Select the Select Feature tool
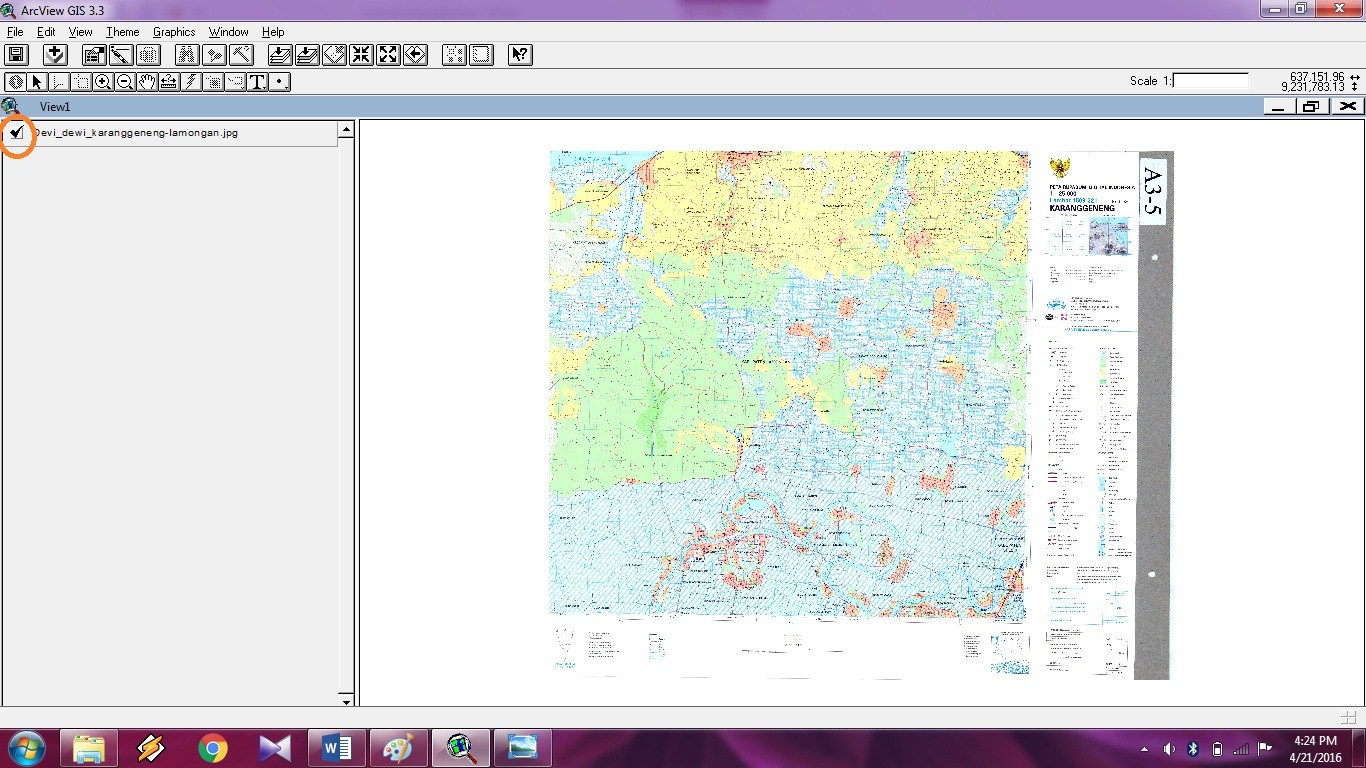This screenshot has width=1366, height=768. coord(81,82)
